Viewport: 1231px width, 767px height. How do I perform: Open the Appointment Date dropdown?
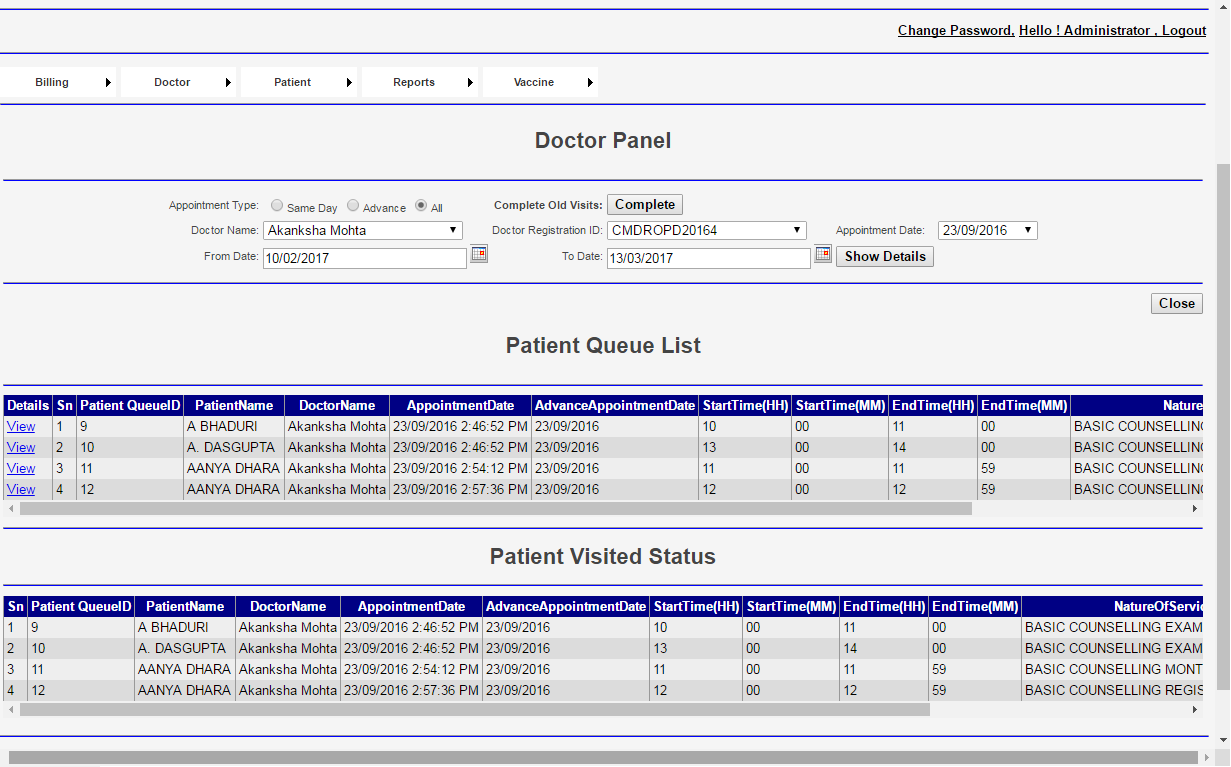tap(987, 231)
